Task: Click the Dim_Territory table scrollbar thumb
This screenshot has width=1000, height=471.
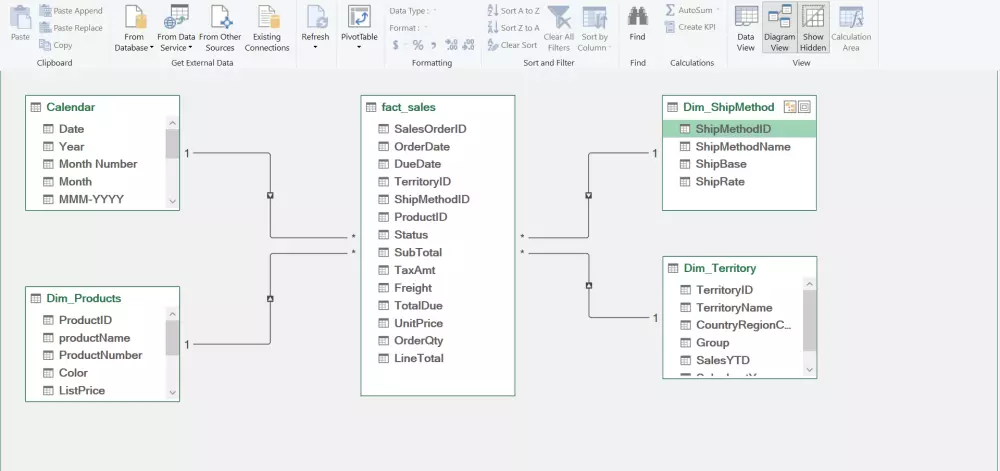Action: pyautogui.click(x=809, y=321)
